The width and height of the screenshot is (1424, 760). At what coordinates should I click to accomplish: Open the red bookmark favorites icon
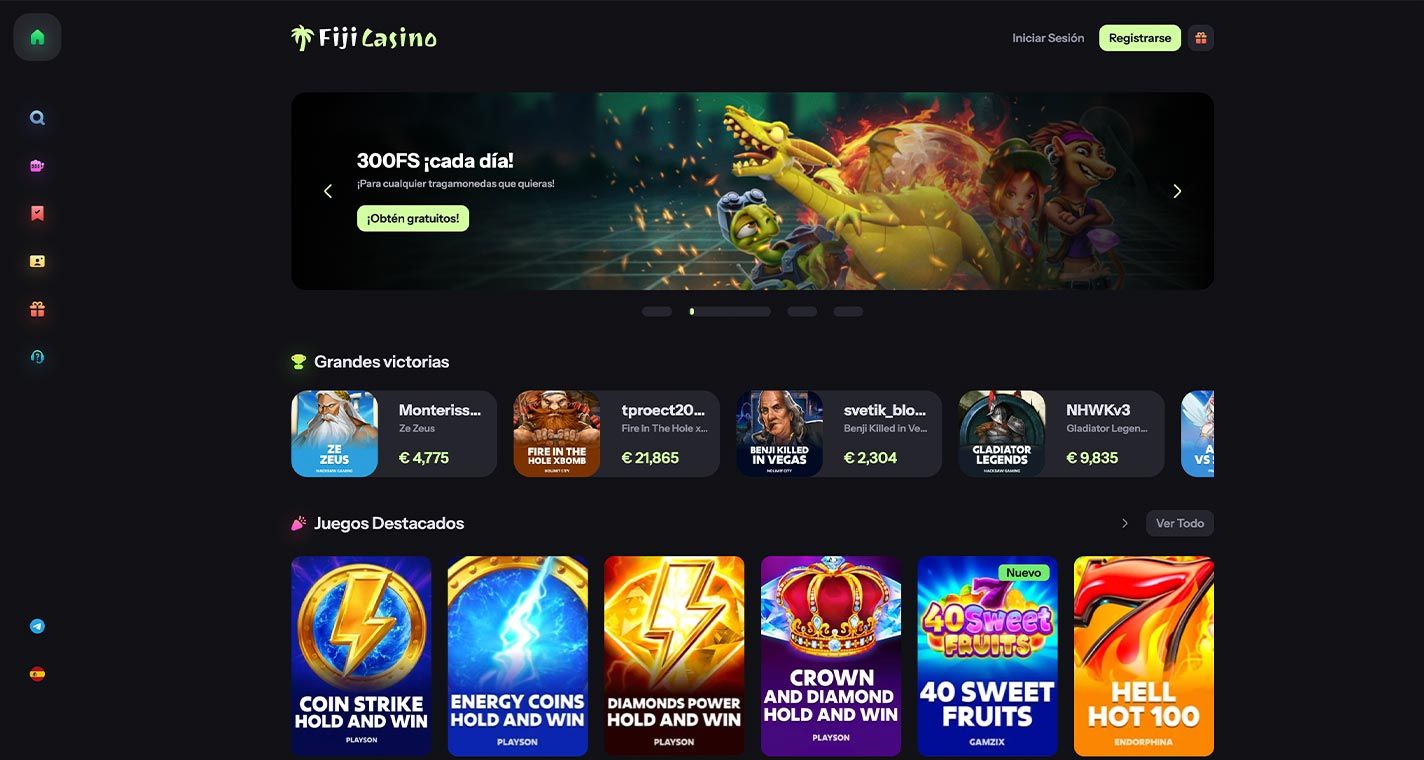pos(37,213)
